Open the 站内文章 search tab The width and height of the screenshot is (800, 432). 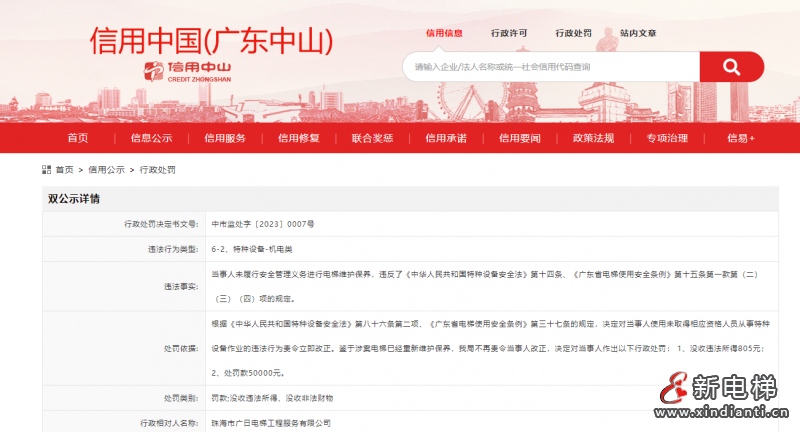click(639, 33)
